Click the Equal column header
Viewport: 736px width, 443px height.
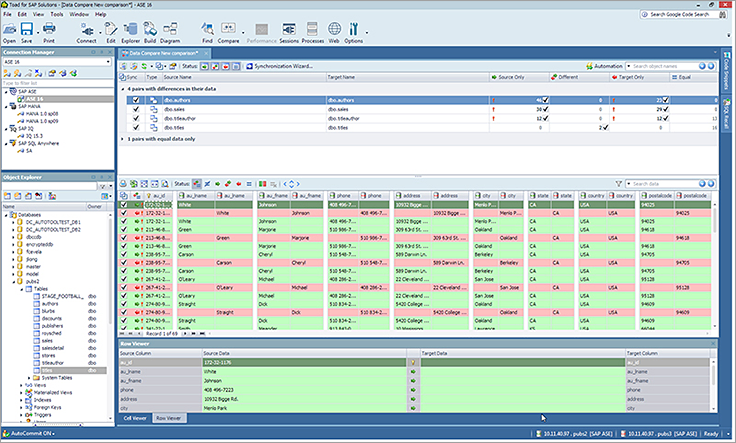point(694,77)
